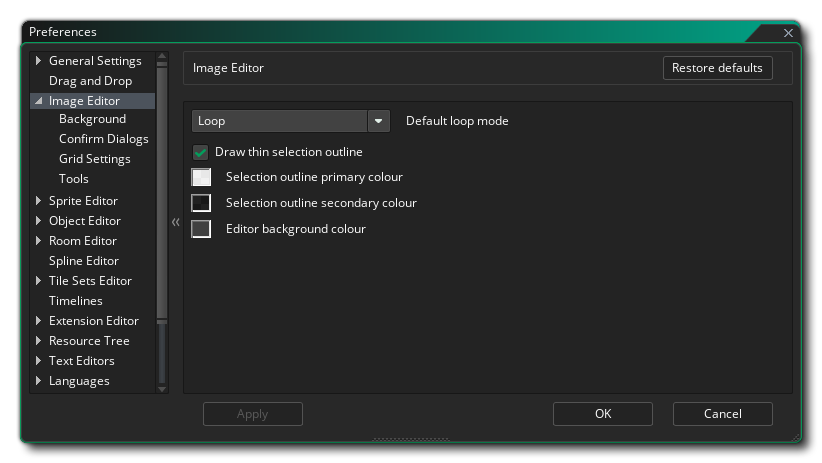
Task: Select Tools under Image Editor
Action: (74, 179)
